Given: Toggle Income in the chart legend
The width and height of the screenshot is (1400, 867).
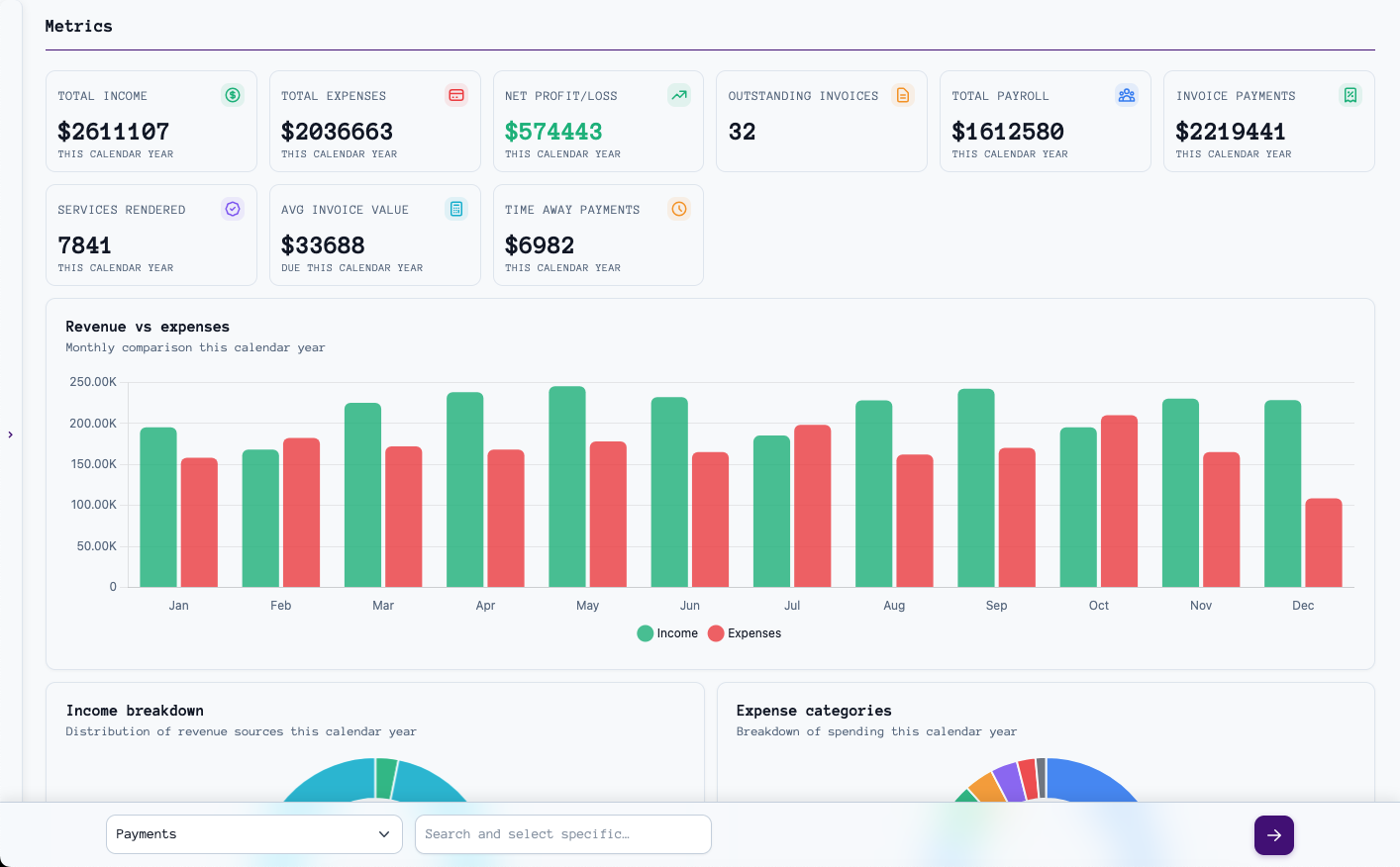Looking at the screenshot, I should coord(666,632).
